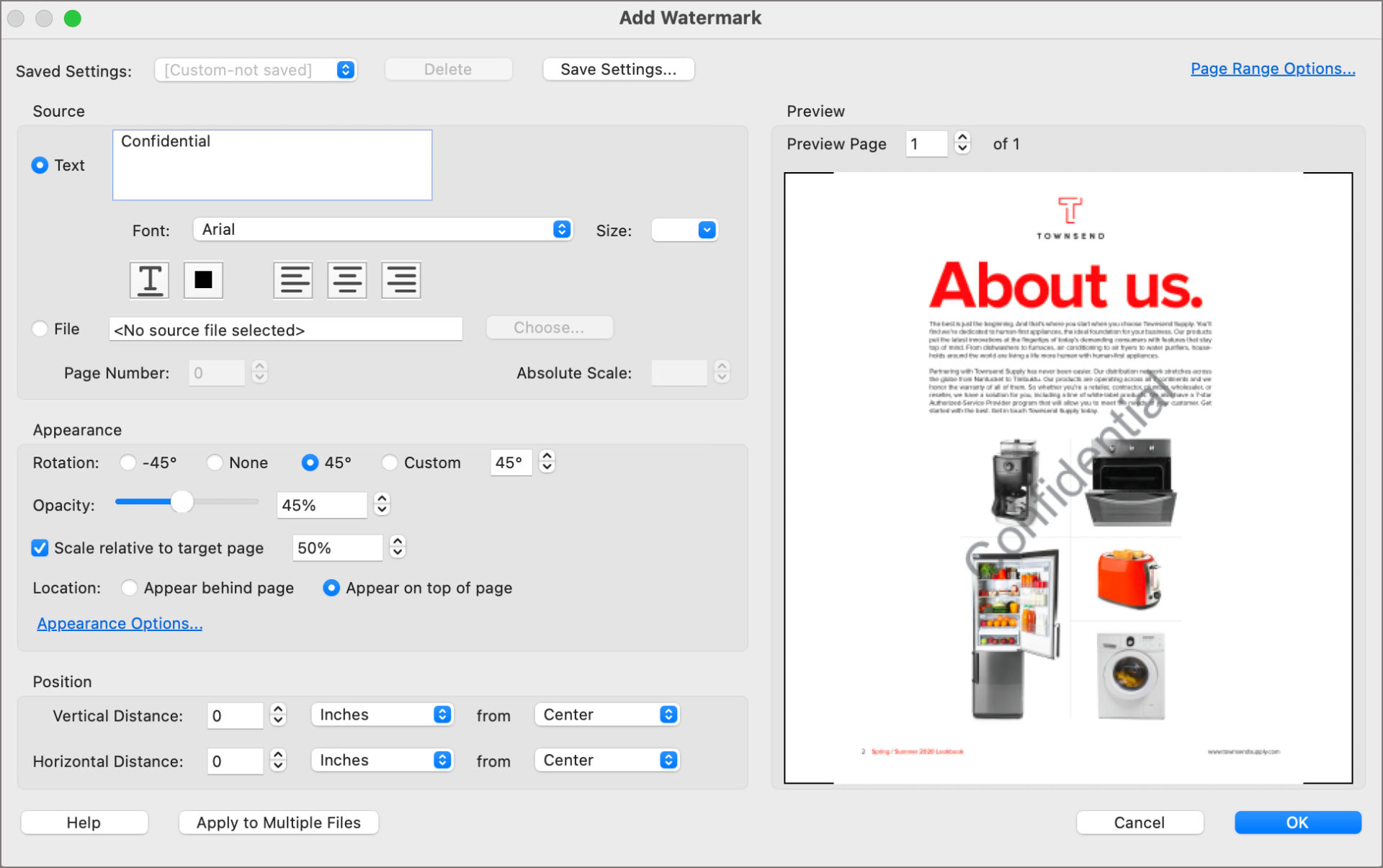
Task: Open the black font color swatch
Action: [203, 279]
